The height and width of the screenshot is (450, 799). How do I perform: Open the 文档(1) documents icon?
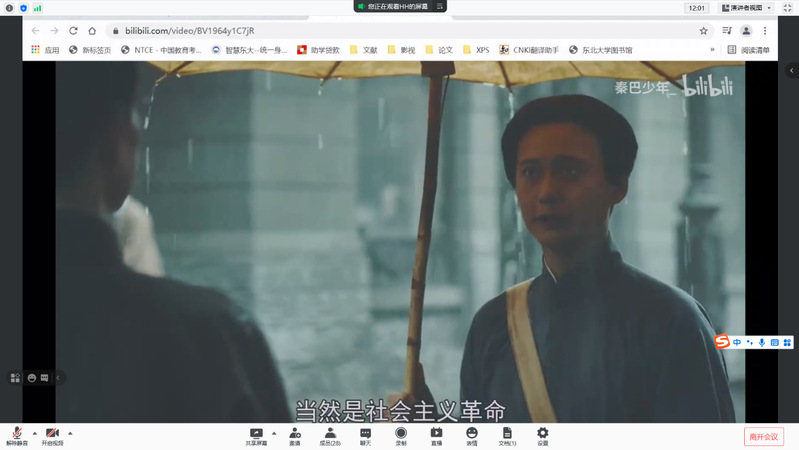tap(507, 434)
